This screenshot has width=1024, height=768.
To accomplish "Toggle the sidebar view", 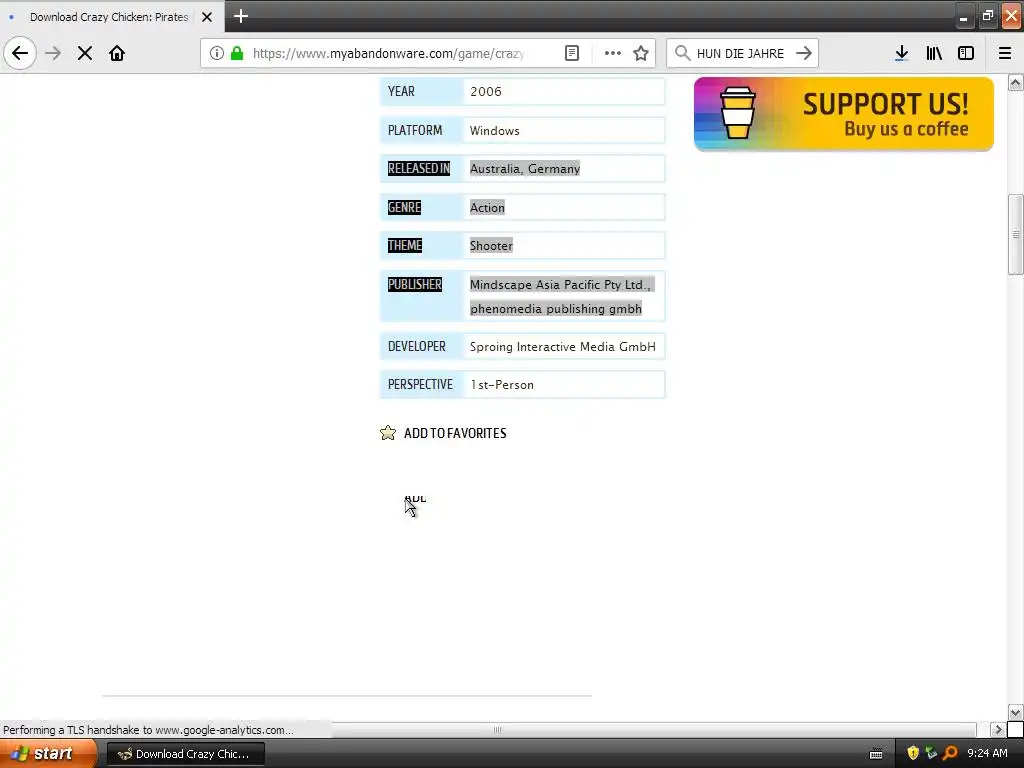I will 966,53.
